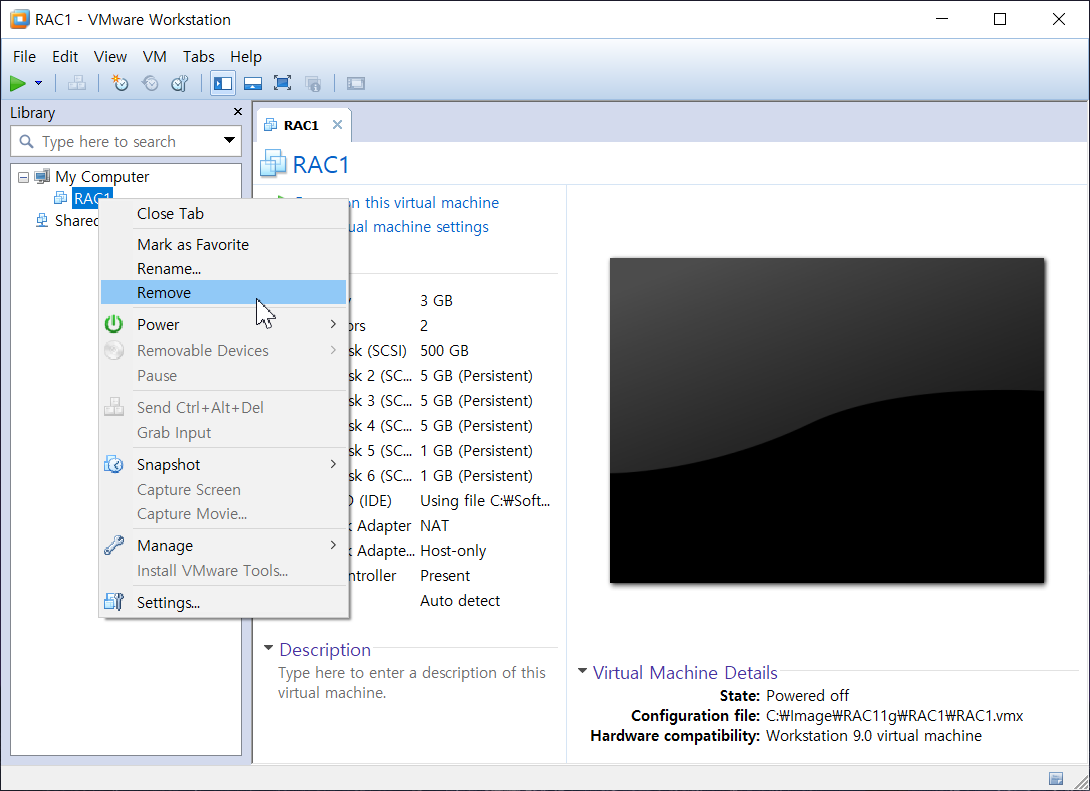Choose Remove from the context menu

coord(223,293)
